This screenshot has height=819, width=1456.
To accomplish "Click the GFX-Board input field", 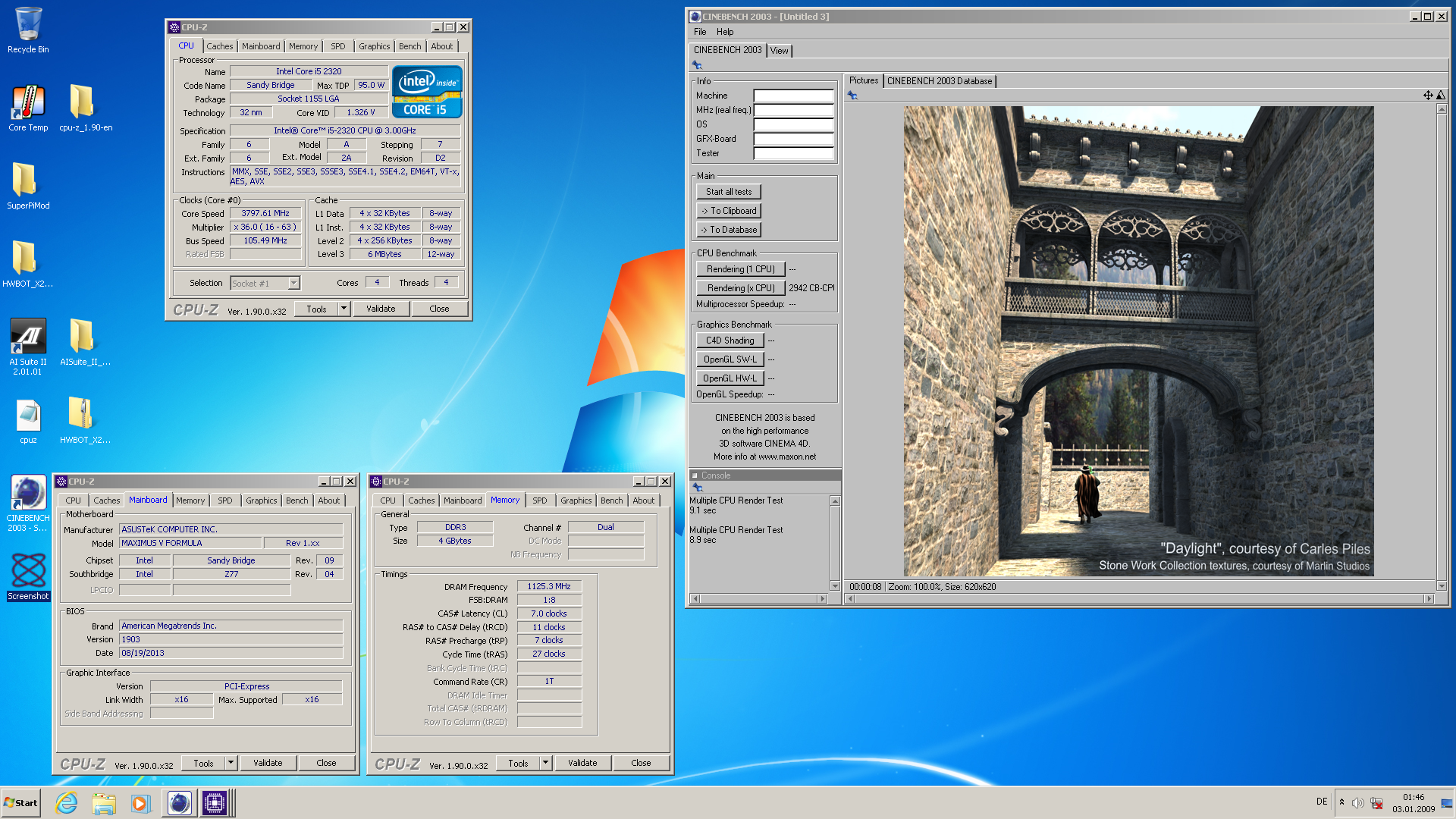I will (793, 139).
